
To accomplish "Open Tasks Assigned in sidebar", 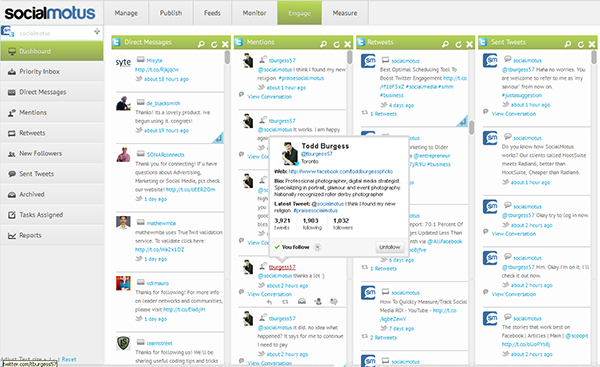I will (x=52, y=215).
